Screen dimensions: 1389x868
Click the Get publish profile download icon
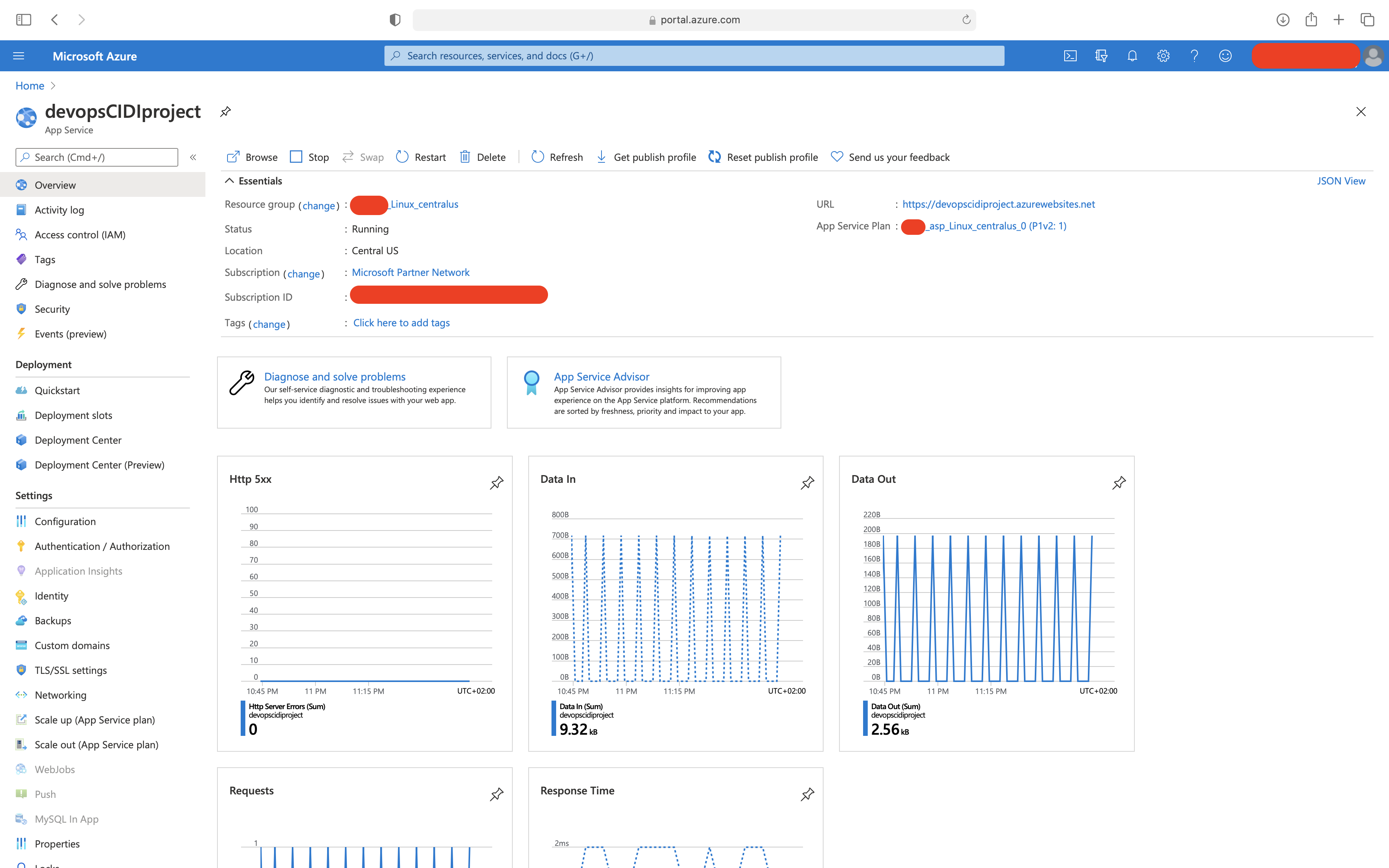pyautogui.click(x=601, y=157)
